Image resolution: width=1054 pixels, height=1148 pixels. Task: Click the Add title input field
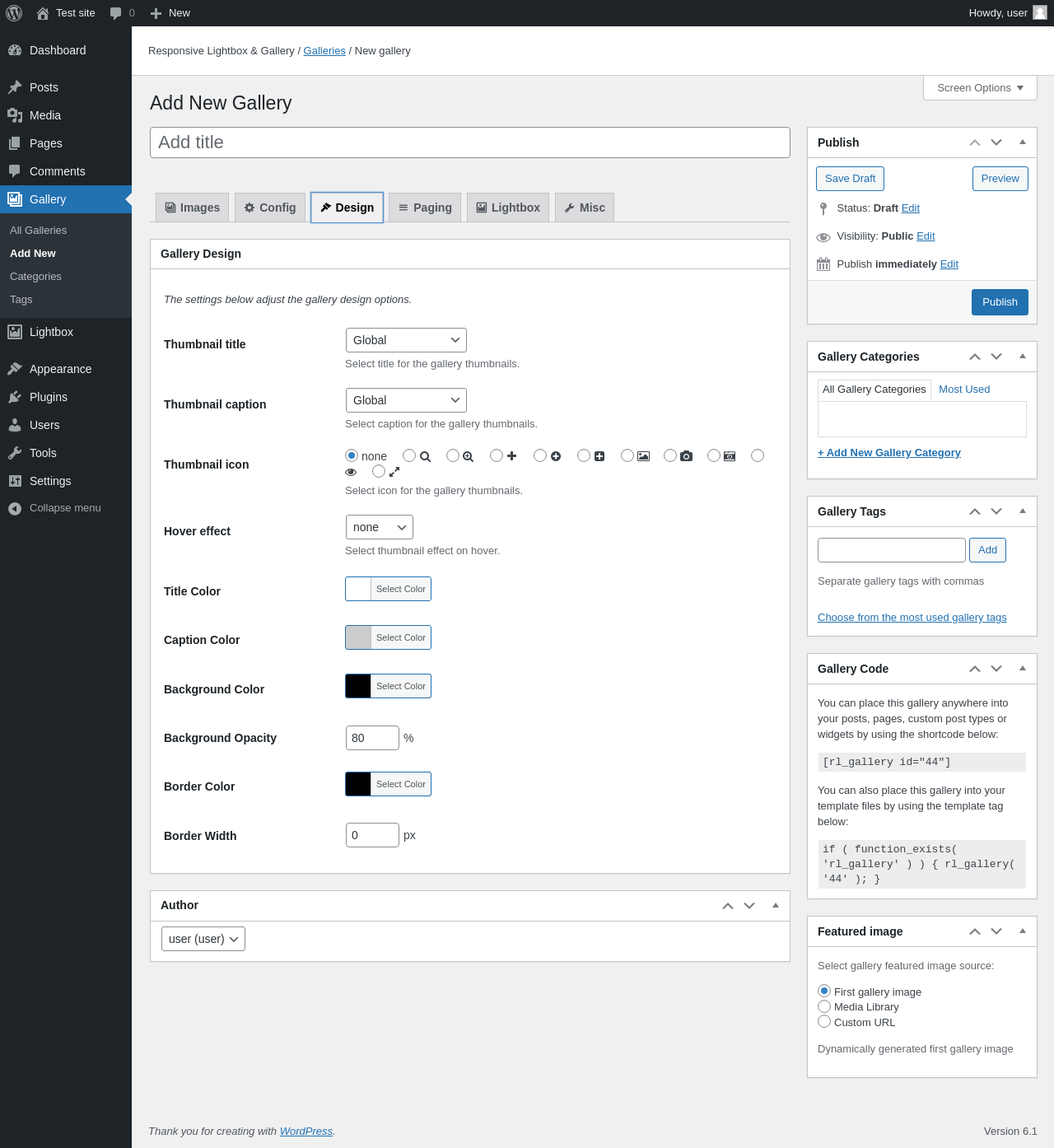469,142
